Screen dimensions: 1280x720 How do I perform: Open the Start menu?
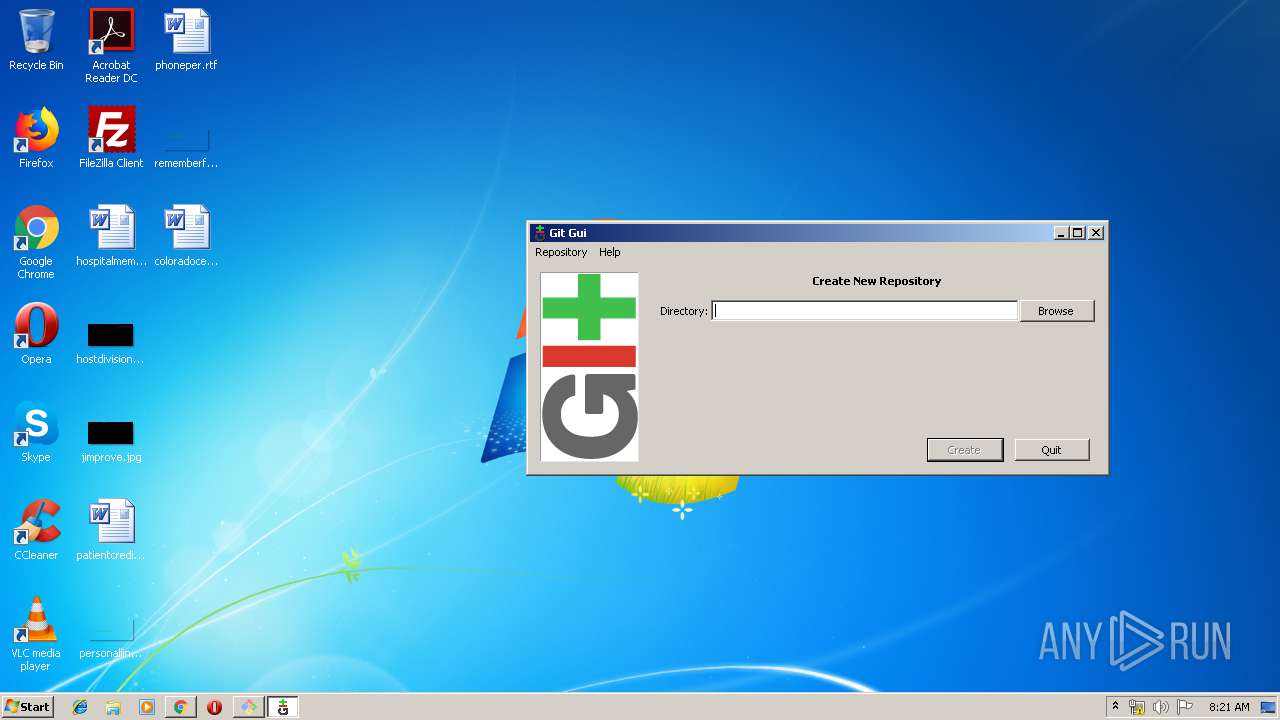(27, 707)
